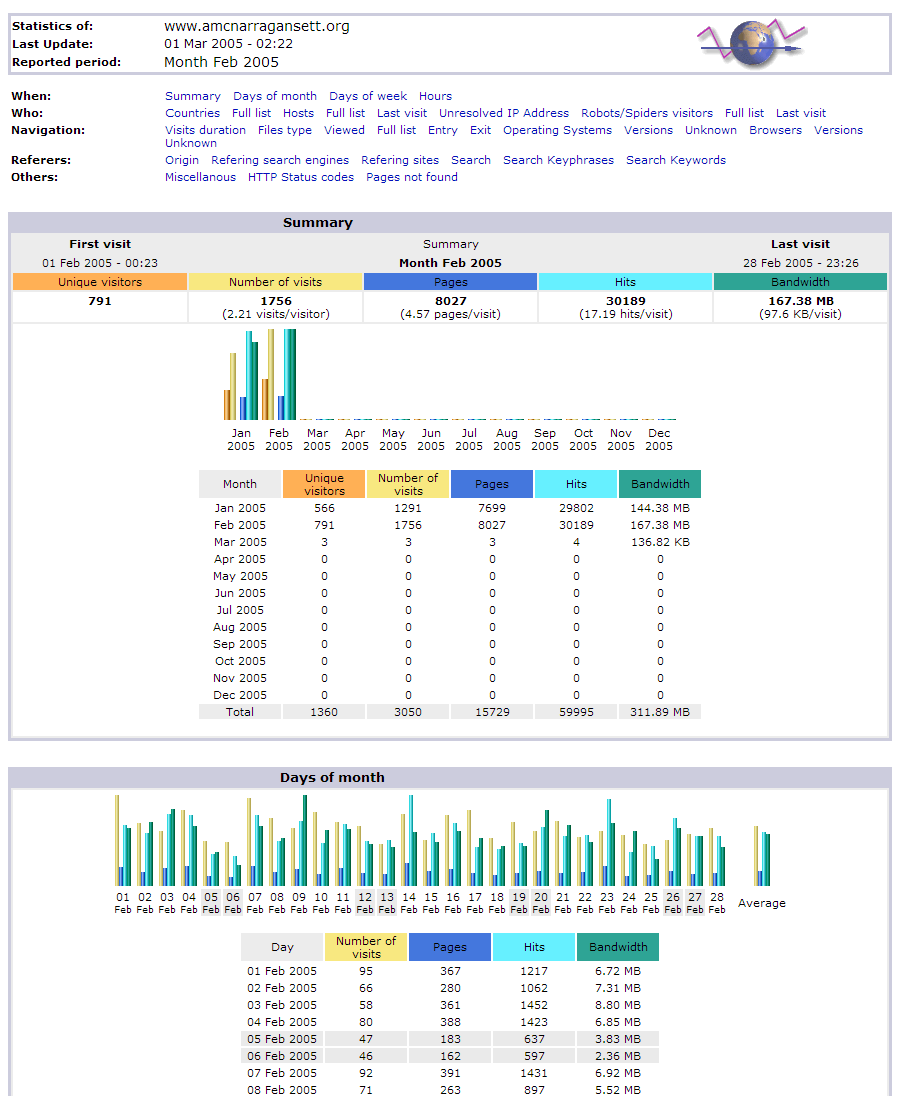This screenshot has height=1097, width=898.
Task: Click the AWStats globe logo
Action: click(x=752, y=45)
